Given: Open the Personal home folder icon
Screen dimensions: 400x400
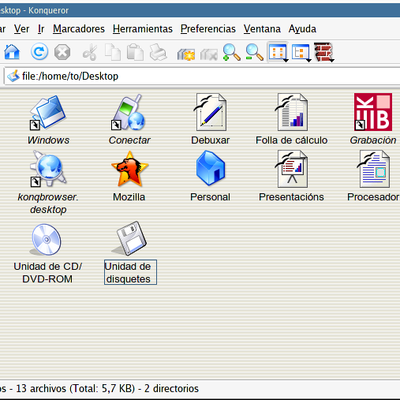Looking at the screenshot, I should [210, 168].
